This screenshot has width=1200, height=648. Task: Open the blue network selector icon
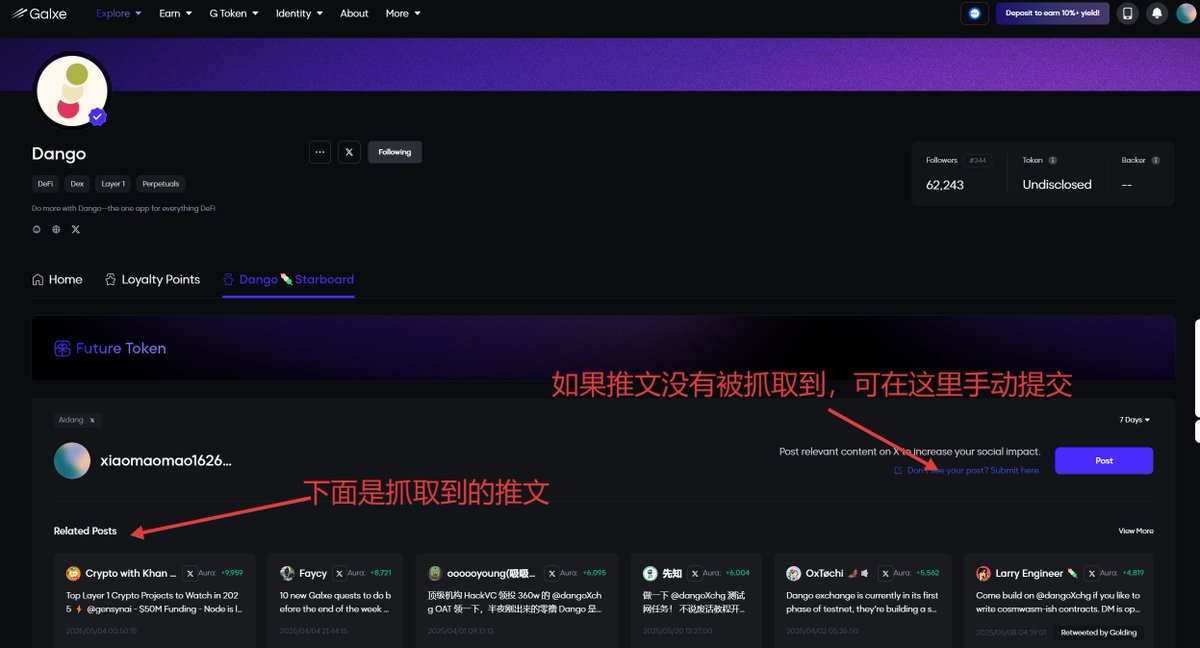tap(975, 14)
